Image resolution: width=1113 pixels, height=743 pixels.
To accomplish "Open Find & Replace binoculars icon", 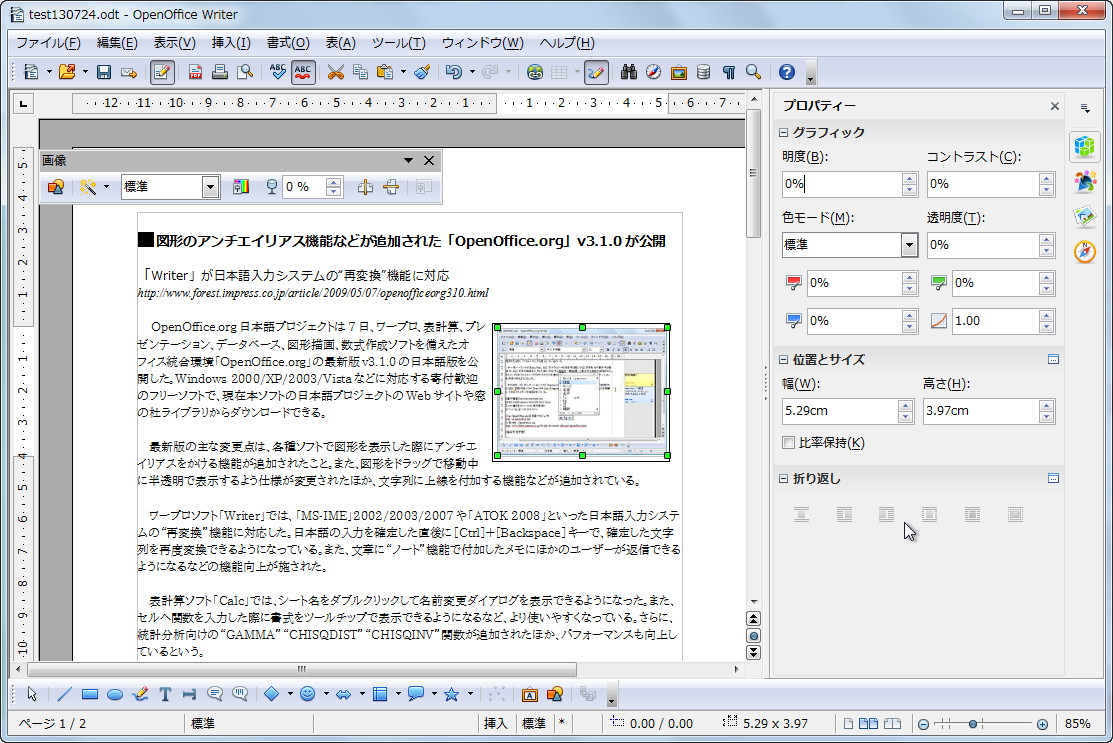I will point(628,72).
